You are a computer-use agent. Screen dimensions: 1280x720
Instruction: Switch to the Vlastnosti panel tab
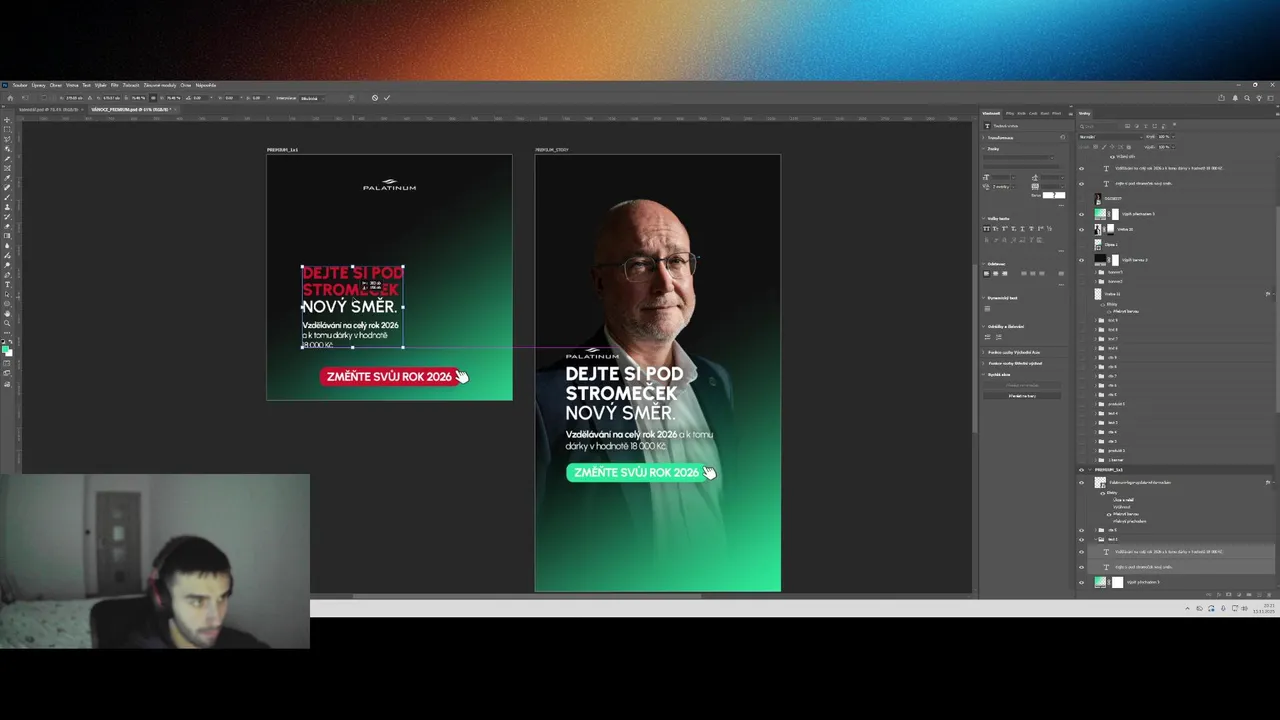tap(991, 113)
